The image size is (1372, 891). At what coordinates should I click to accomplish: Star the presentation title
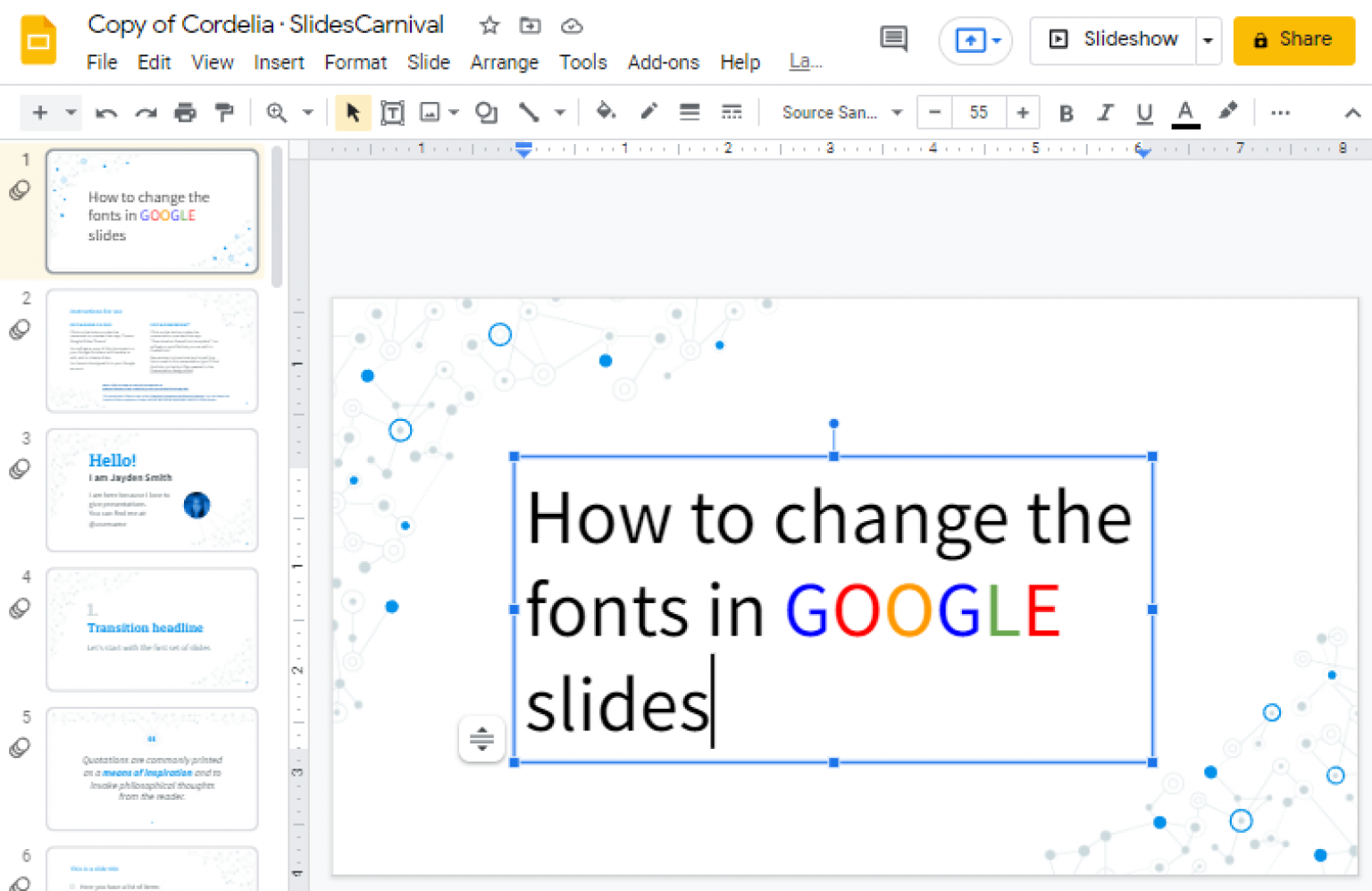point(489,26)
